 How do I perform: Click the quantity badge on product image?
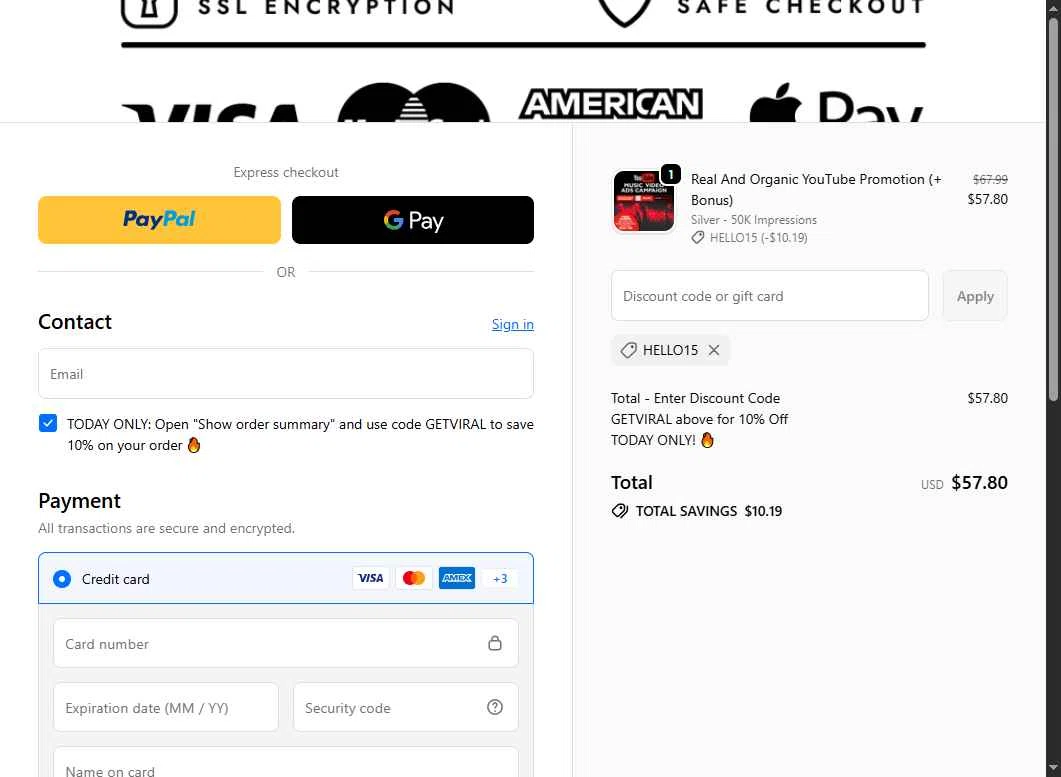670,174
